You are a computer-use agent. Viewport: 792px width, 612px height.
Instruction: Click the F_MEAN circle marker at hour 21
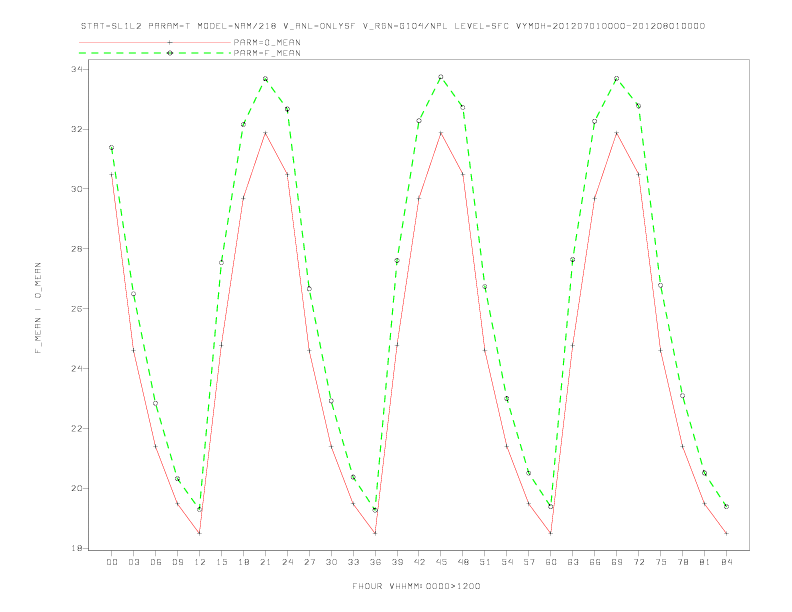[265, 79]
